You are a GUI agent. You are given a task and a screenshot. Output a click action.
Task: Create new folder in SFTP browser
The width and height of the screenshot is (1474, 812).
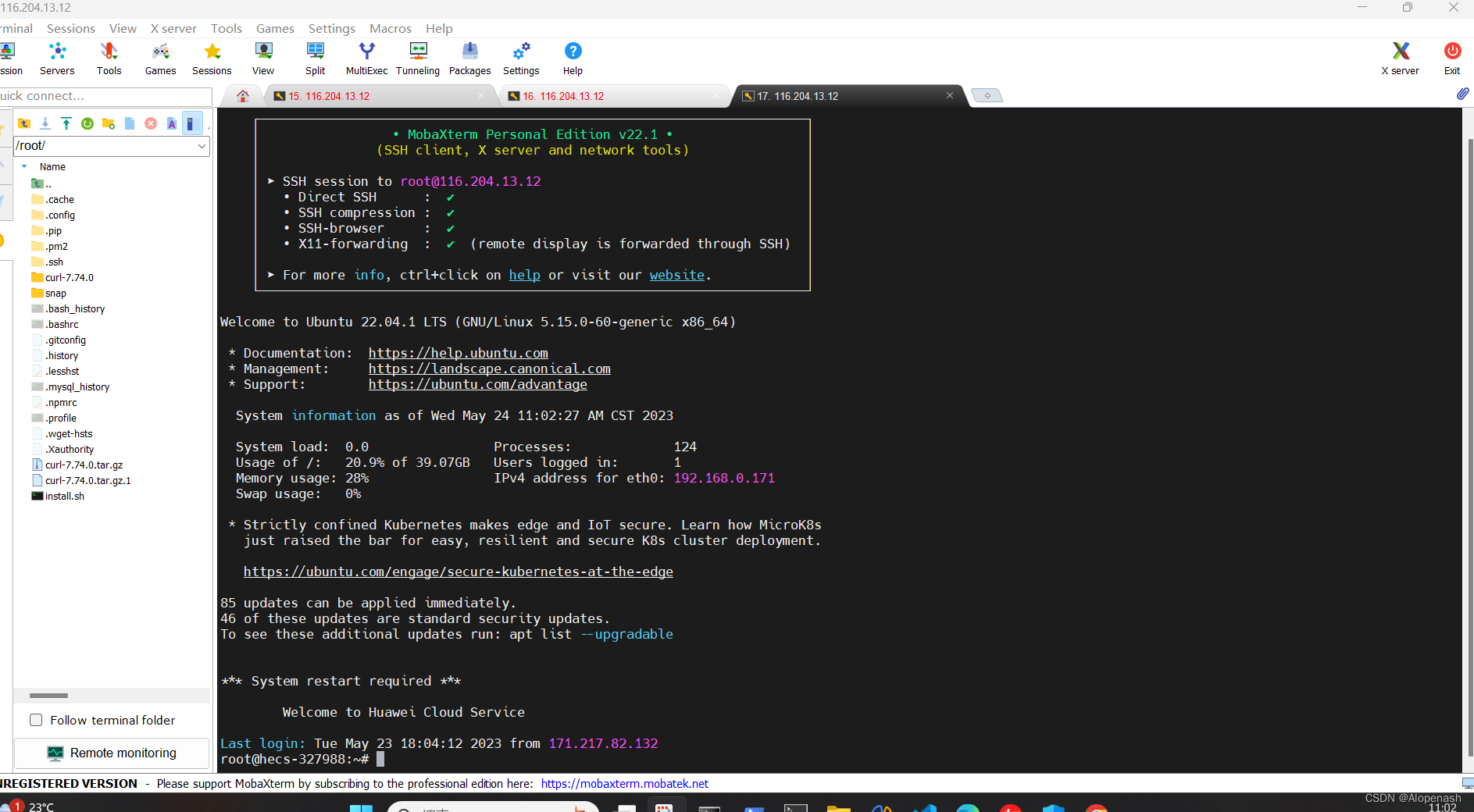pos(109,123)
